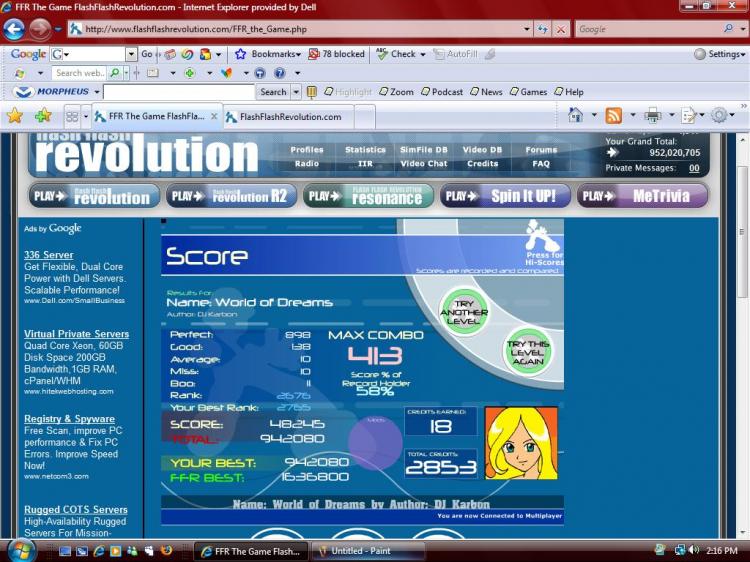750x562 pixels.
Task: Open the Virtual Private Servers ad link
Action: point(77,334)
